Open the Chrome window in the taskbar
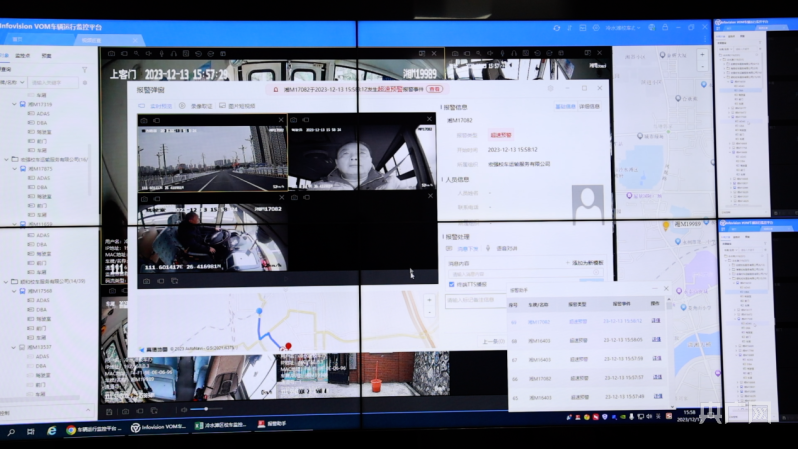The height and width of the screenshot is (449, 798). (94, 430)
